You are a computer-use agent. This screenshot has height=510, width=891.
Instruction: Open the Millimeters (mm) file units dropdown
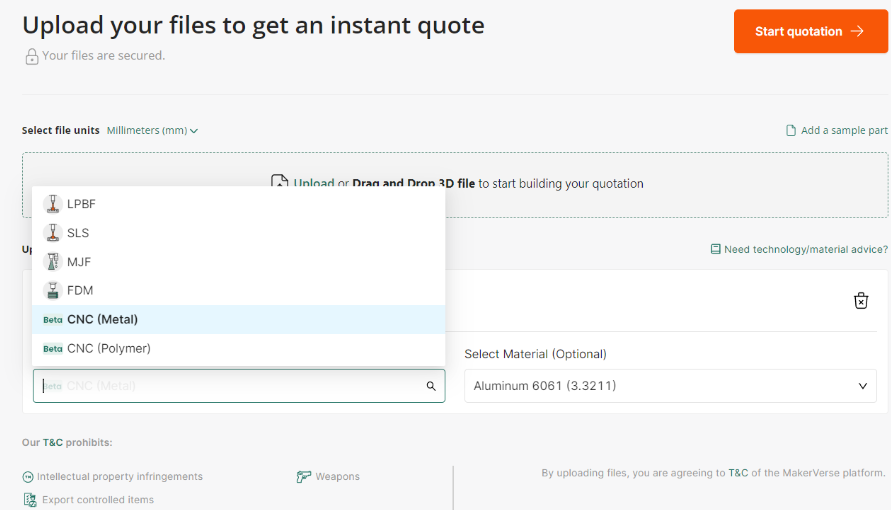[152, 131]
